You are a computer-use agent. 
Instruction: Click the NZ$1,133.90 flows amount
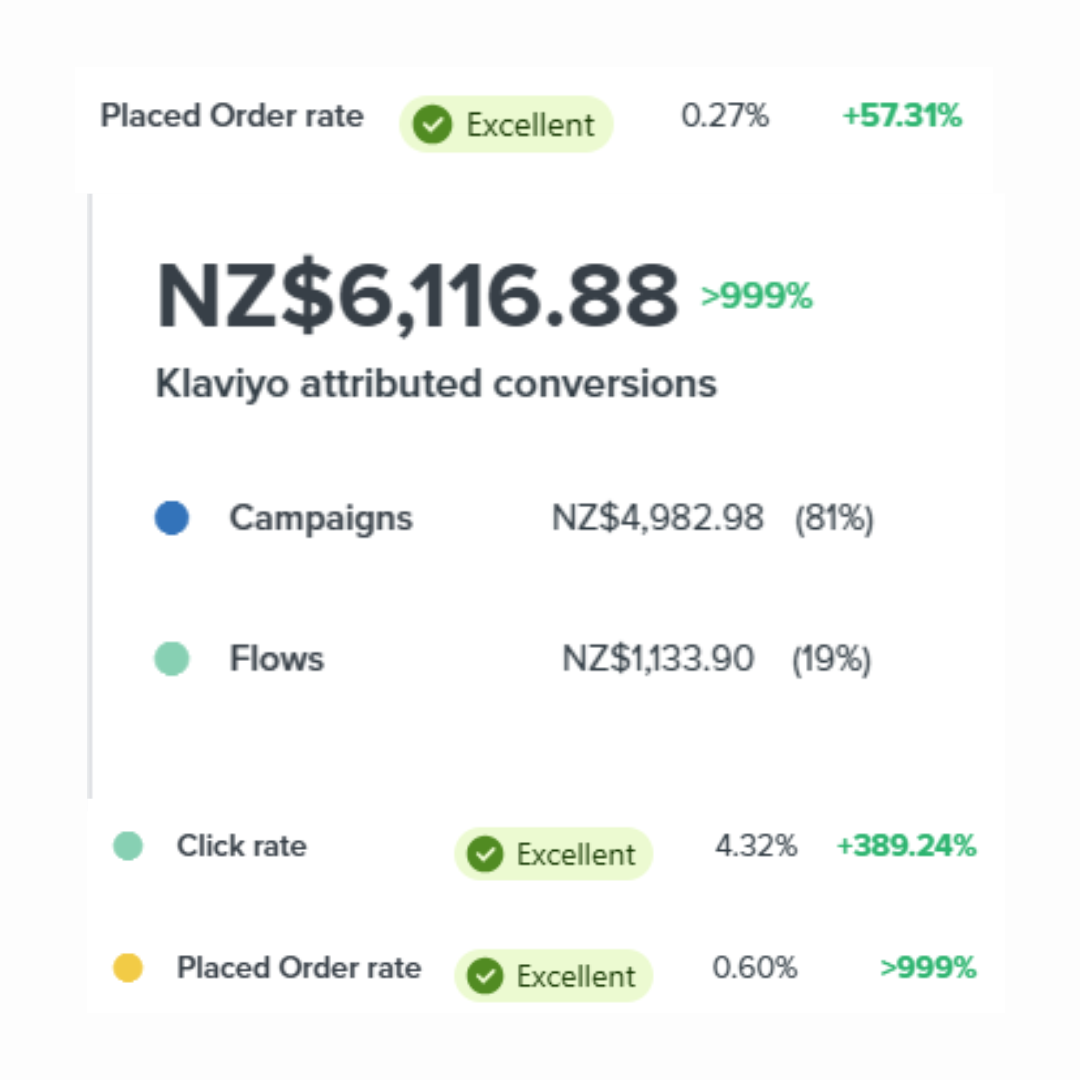657,659
